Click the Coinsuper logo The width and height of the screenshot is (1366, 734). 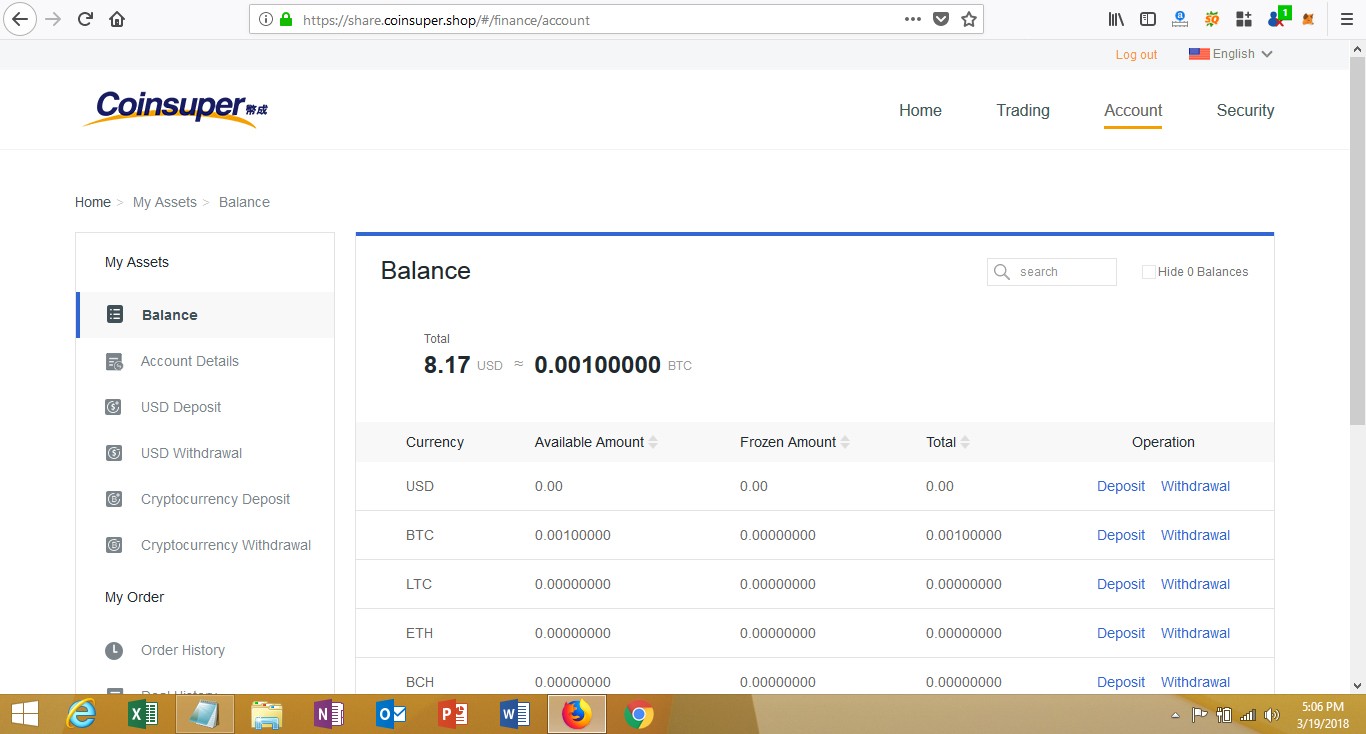point(176,108)
